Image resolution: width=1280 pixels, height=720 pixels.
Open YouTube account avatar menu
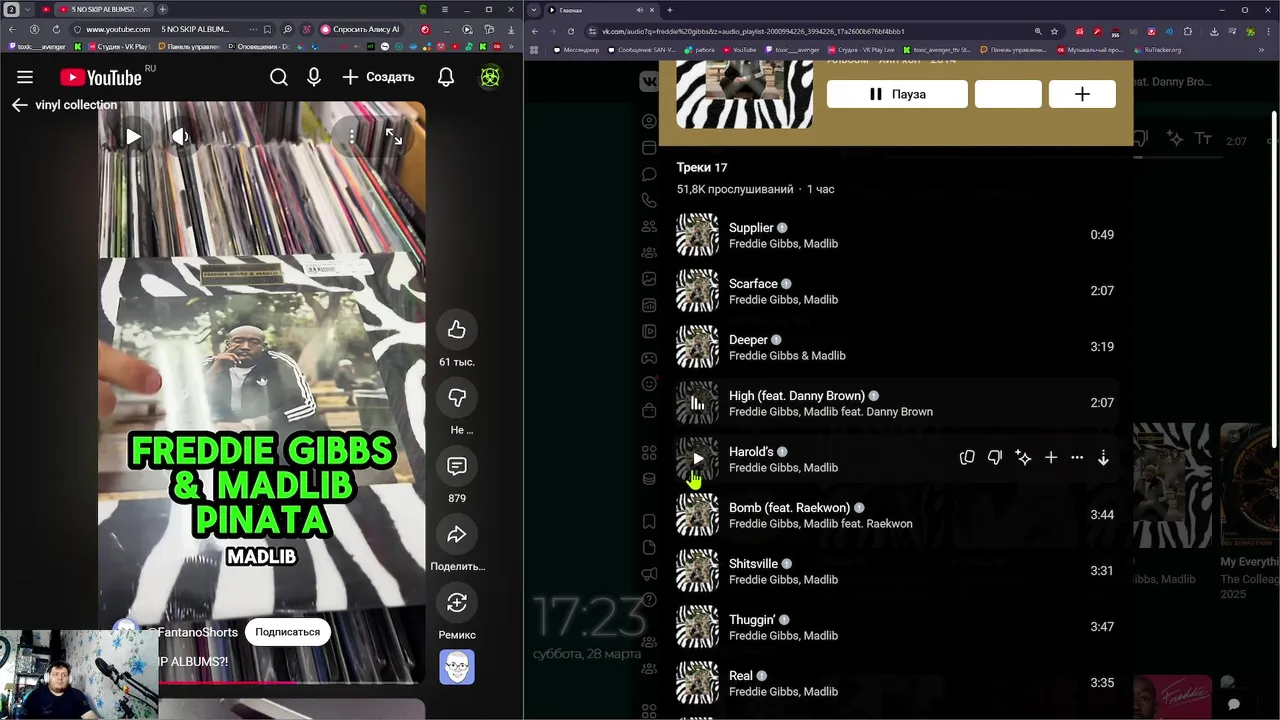[490, 77]
